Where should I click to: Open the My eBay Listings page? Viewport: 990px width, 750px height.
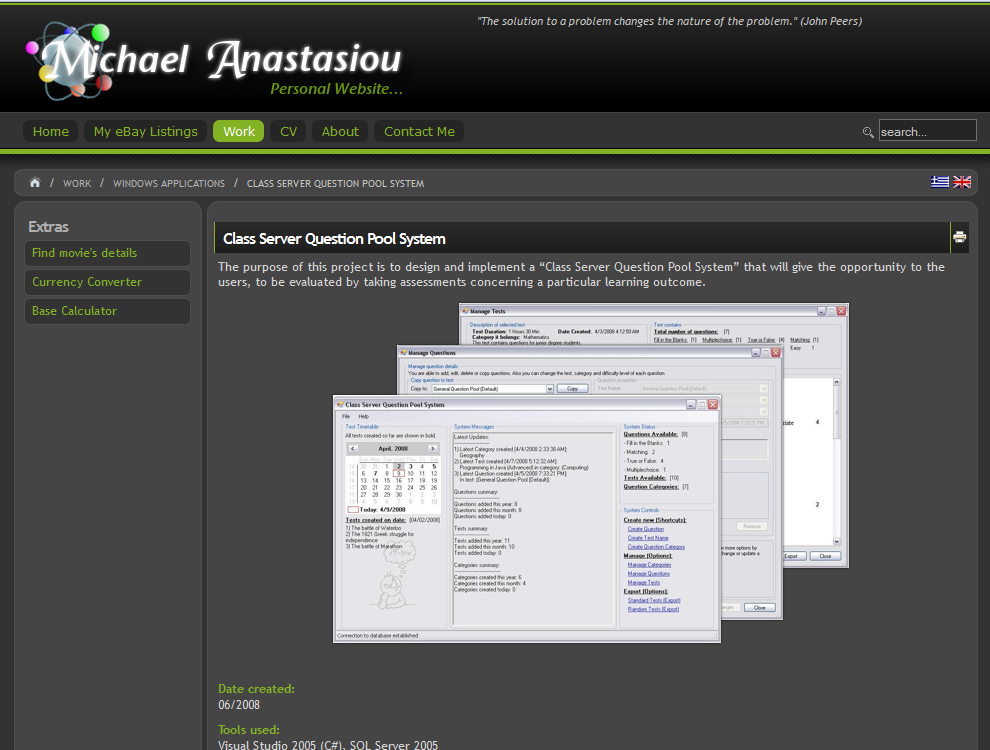tap(145, 131)
